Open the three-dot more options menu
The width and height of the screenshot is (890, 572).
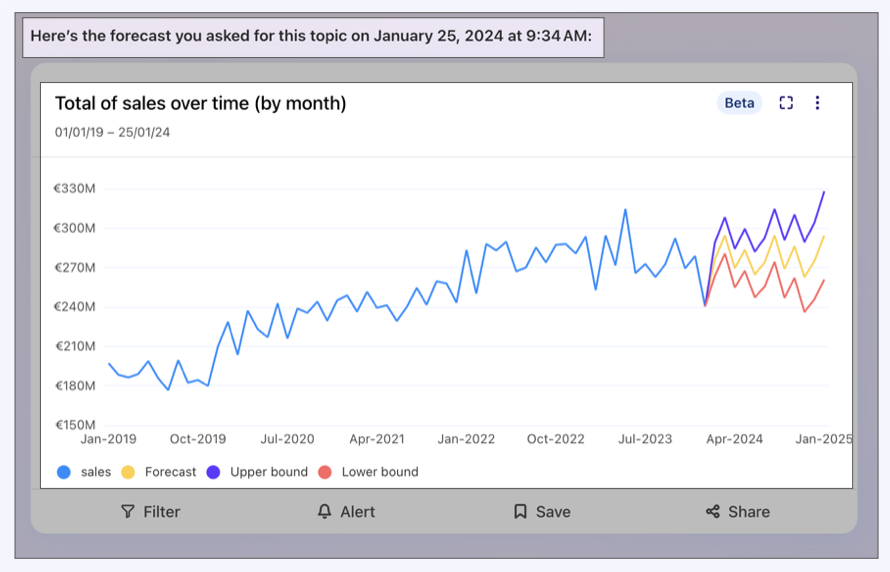coord(817,103)
